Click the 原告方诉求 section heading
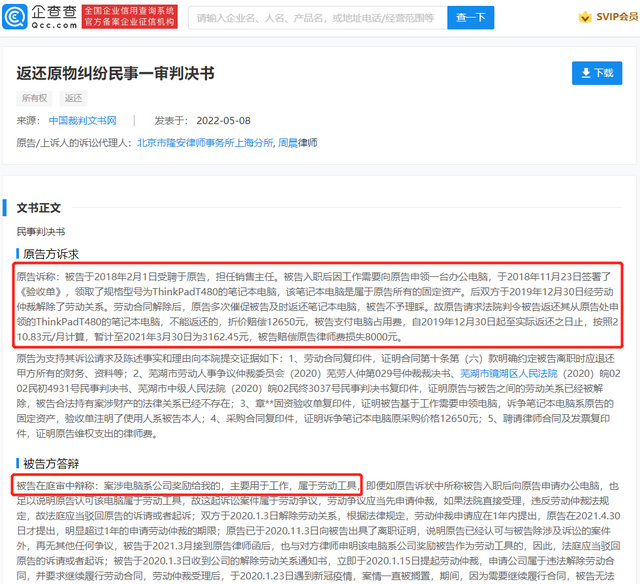The height and width of the screenshot is (584, 640). tap(50, 254)
